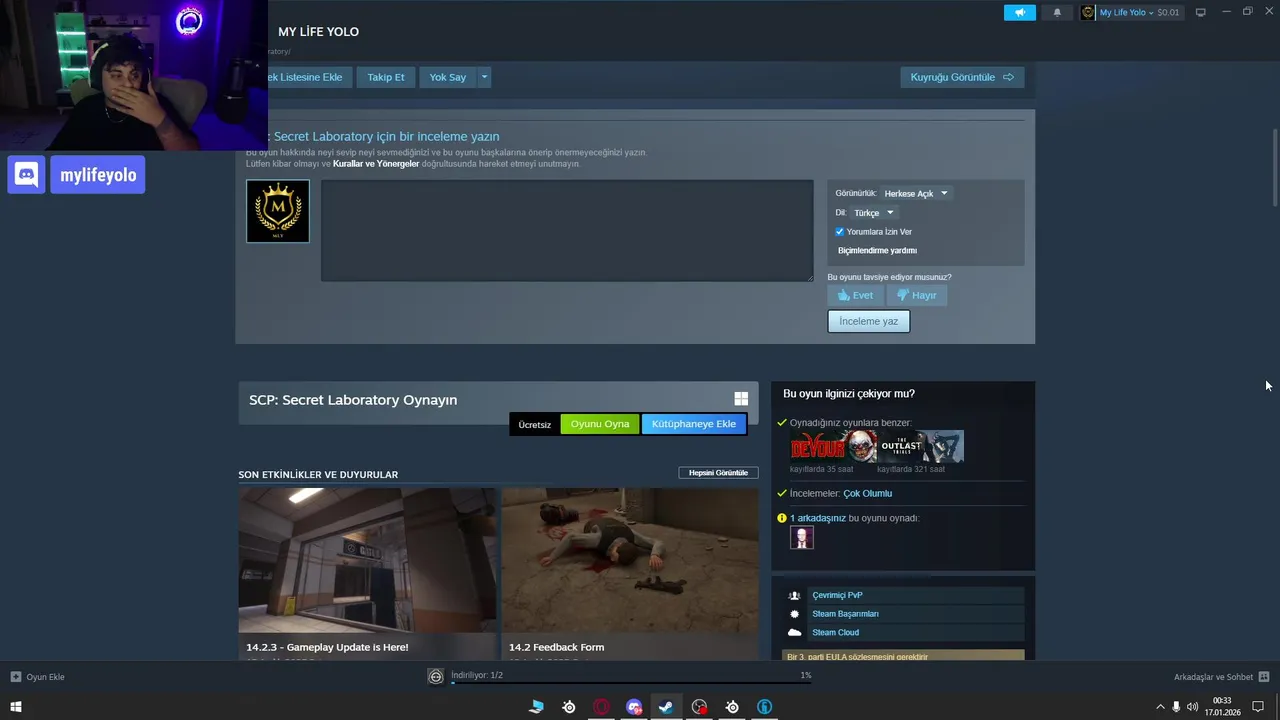Viewport: 1280px width, 720px height.
Task: Click the Çevrimiçi PvP feature icon
Action: [x=794, y=595]
